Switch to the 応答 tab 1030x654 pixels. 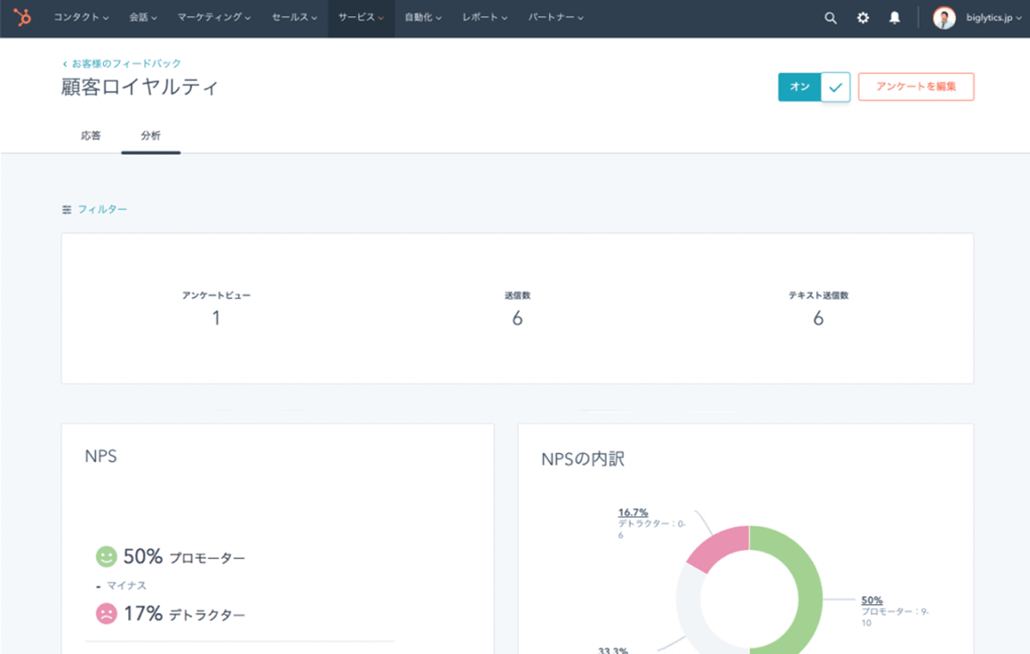[x=91, y=135]
